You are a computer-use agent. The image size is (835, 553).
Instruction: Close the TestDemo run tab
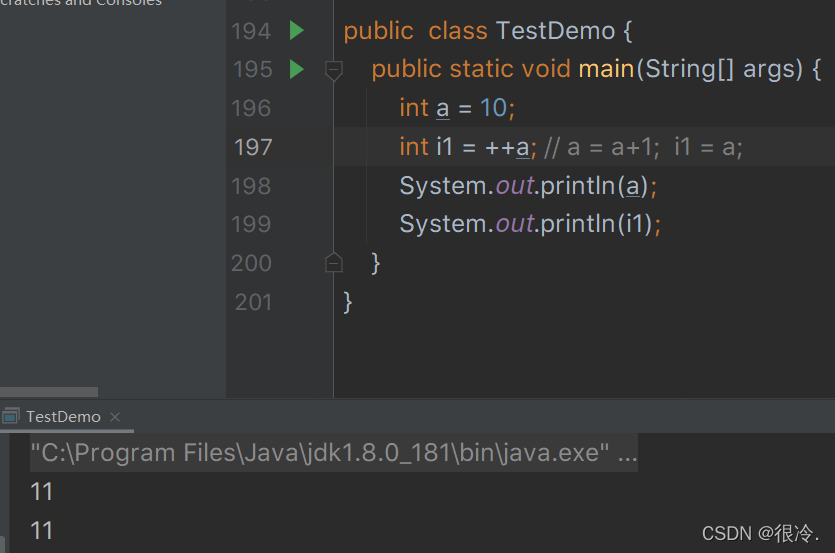pyautogui.click(x=114, y=417)
